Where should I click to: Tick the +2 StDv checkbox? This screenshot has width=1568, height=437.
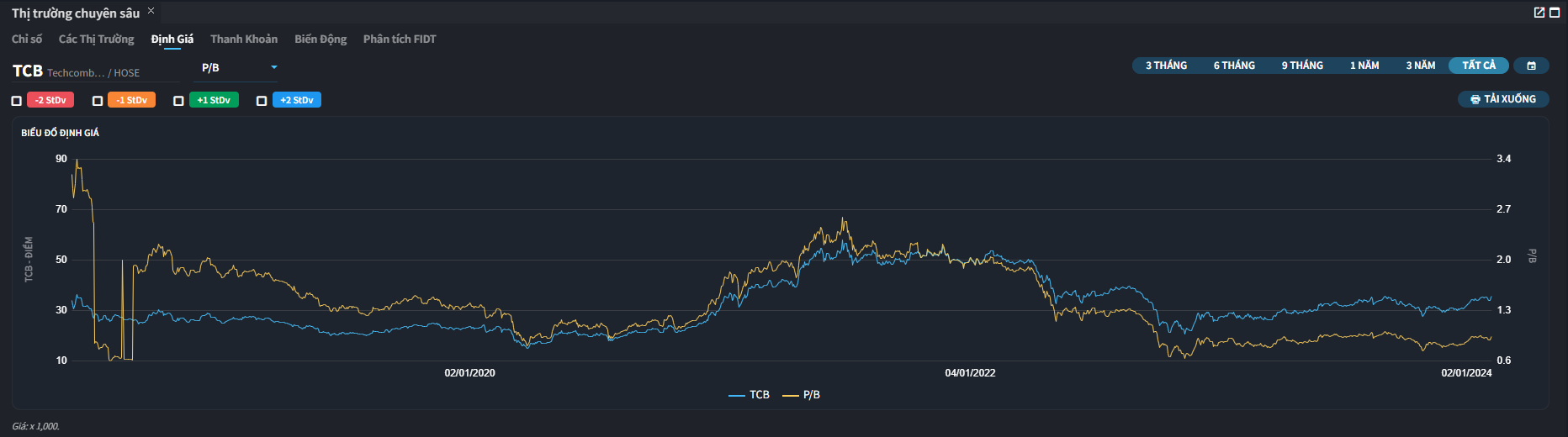pyautogui.click(x=262, y=101)
